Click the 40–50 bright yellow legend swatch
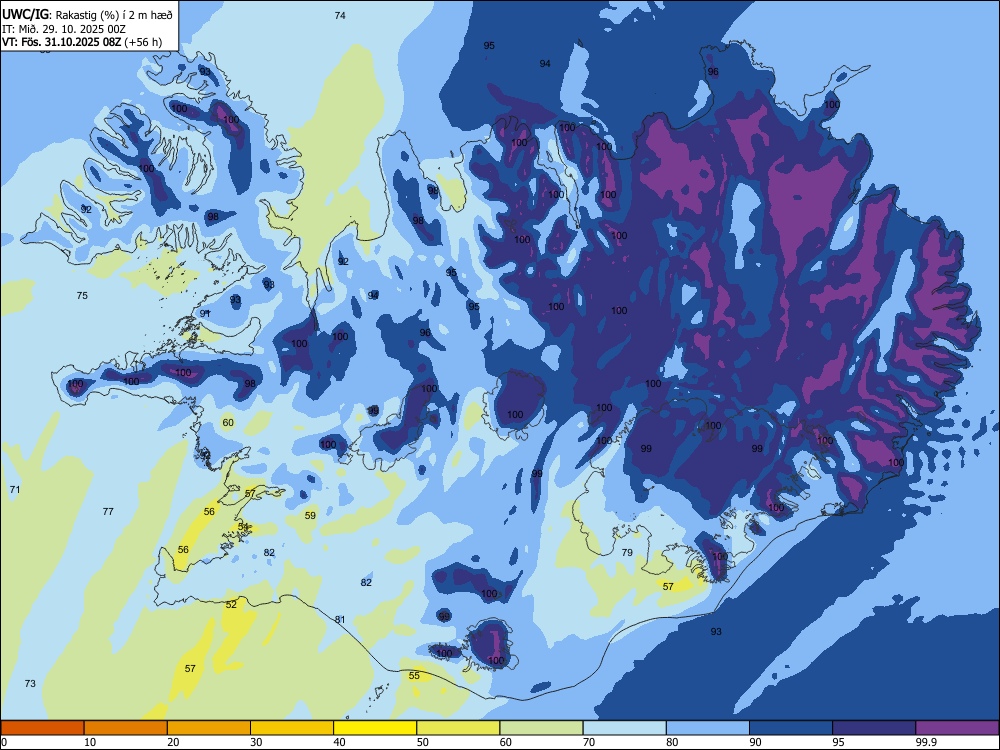Image resolution: width=1000 pixels, height=750 pixels. coord(375,728)
